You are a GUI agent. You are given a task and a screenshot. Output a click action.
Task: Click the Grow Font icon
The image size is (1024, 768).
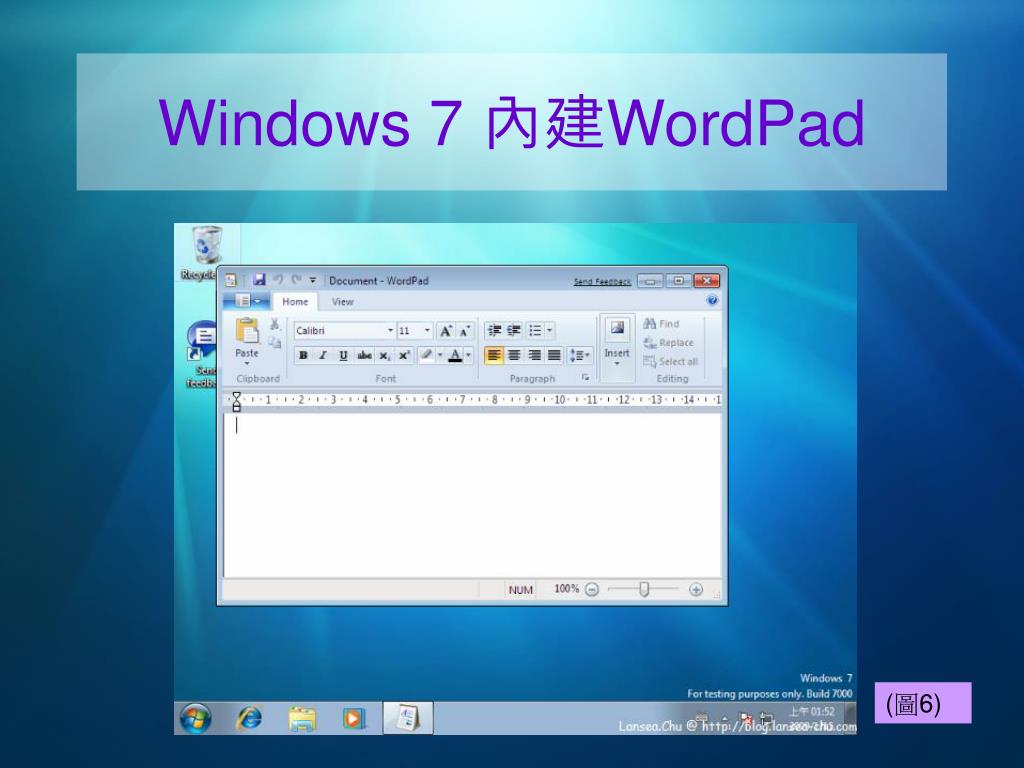point(446,330)
